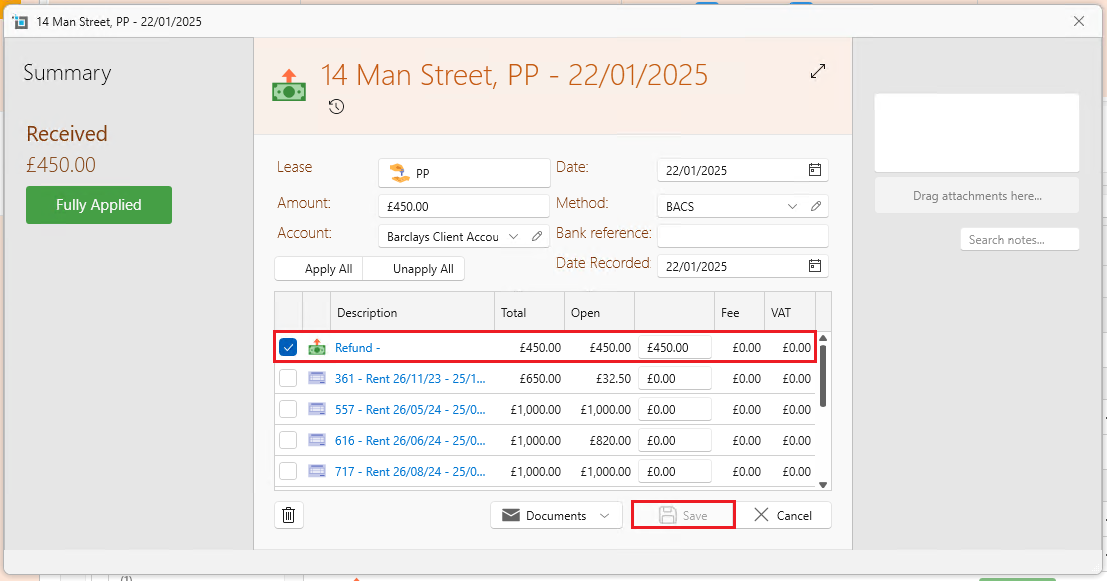Screen dimensions: 1107x581
Task: Click the Apply All button
Action: (x=319, y=269)
